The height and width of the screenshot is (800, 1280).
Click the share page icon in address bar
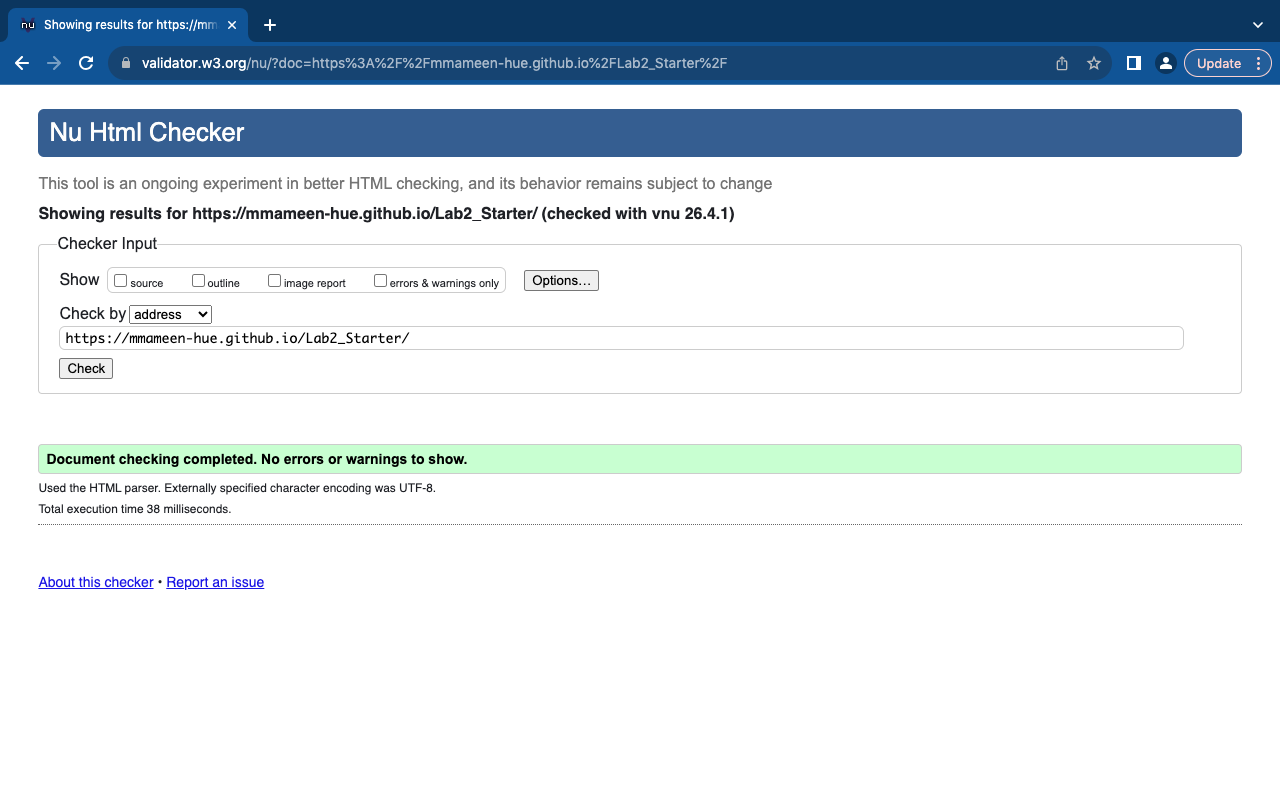(1062, 63)
